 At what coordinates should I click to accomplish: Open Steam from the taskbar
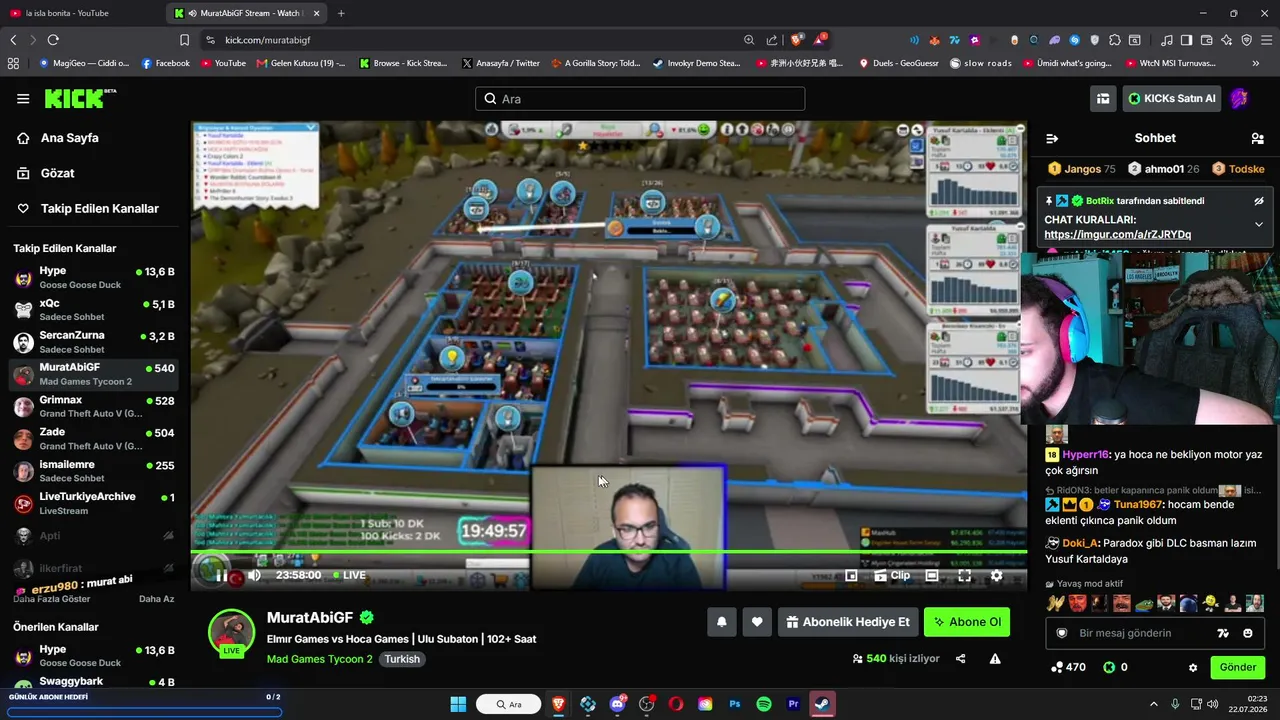click(x=822, y=704)
